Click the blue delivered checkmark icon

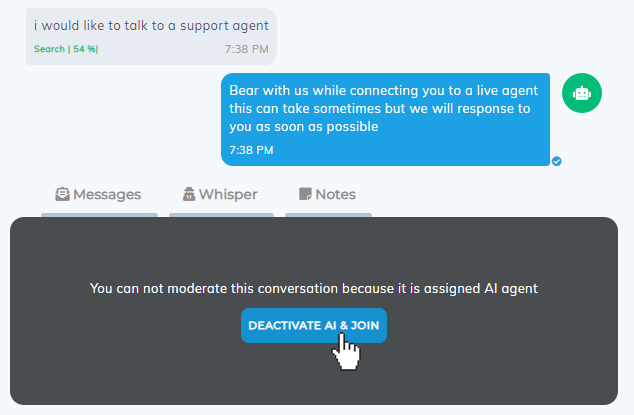click(x=556, y=161)
